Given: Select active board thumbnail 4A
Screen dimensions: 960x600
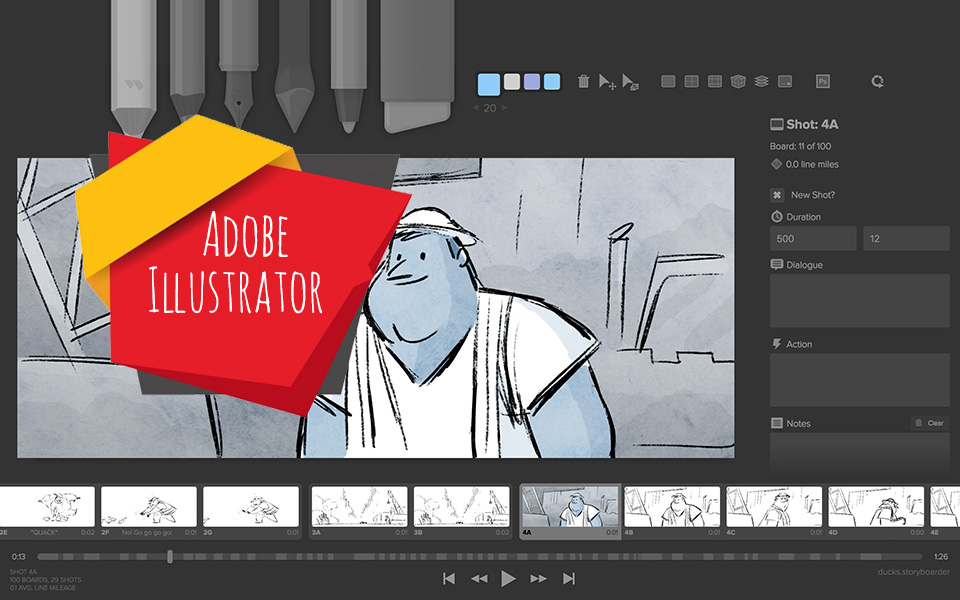Looking at the screenshot, I should (x=570, y=507).
